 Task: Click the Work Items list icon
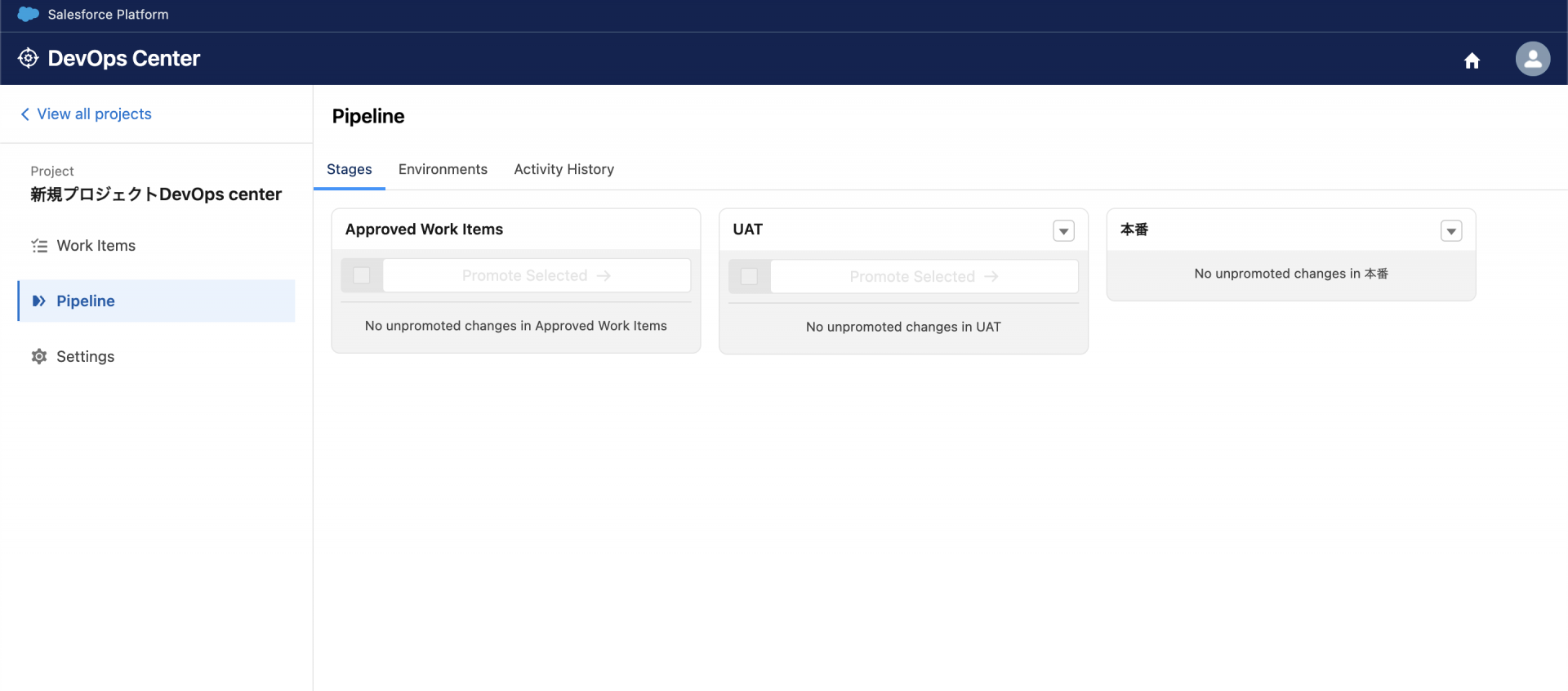click(39, 246)
